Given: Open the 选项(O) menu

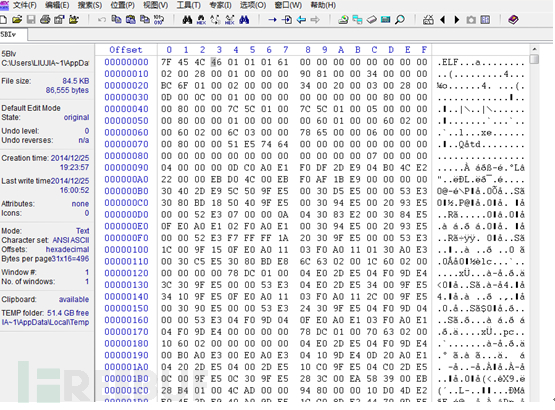Looking at the screenshot, I should pyautogui.click(x=253, y=5).
